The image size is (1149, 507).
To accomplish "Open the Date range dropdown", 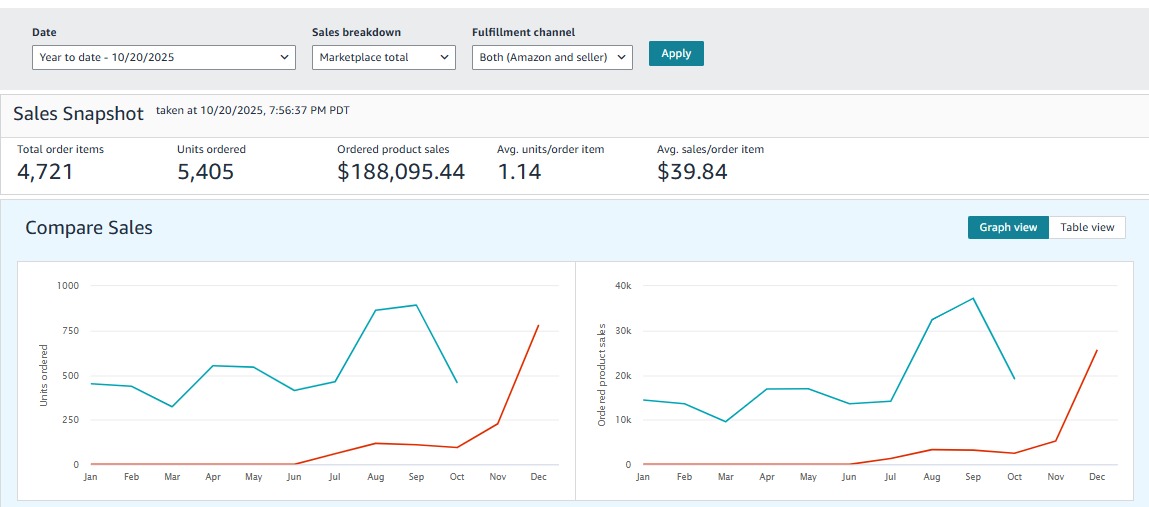I will click(164, 58).
